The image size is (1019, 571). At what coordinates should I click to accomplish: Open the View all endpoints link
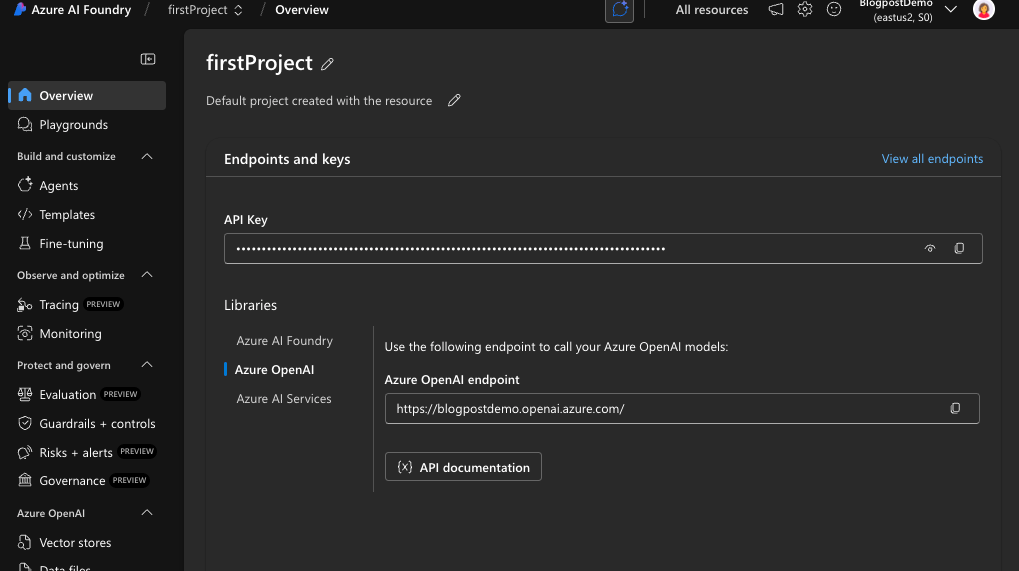(932, 159)
